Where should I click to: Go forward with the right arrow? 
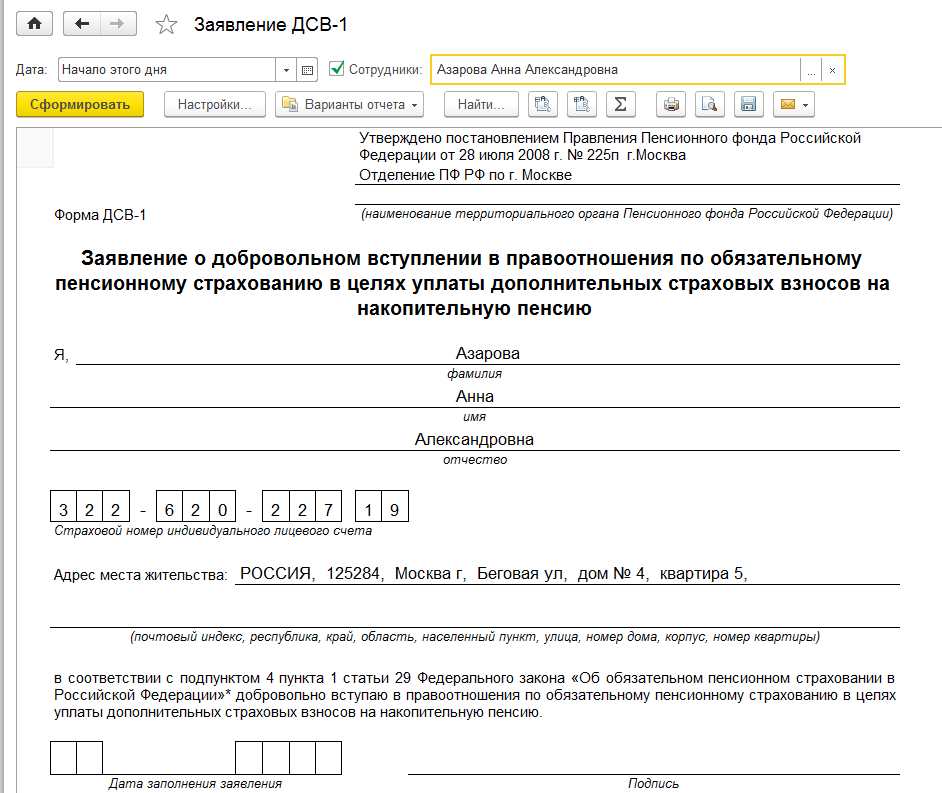[x=117, y=24]
